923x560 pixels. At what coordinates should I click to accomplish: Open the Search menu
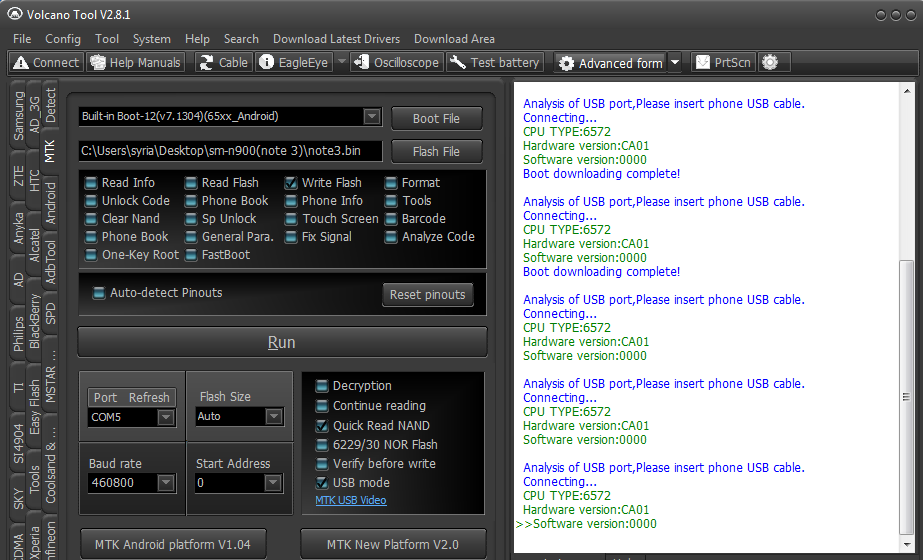(241, 39)
